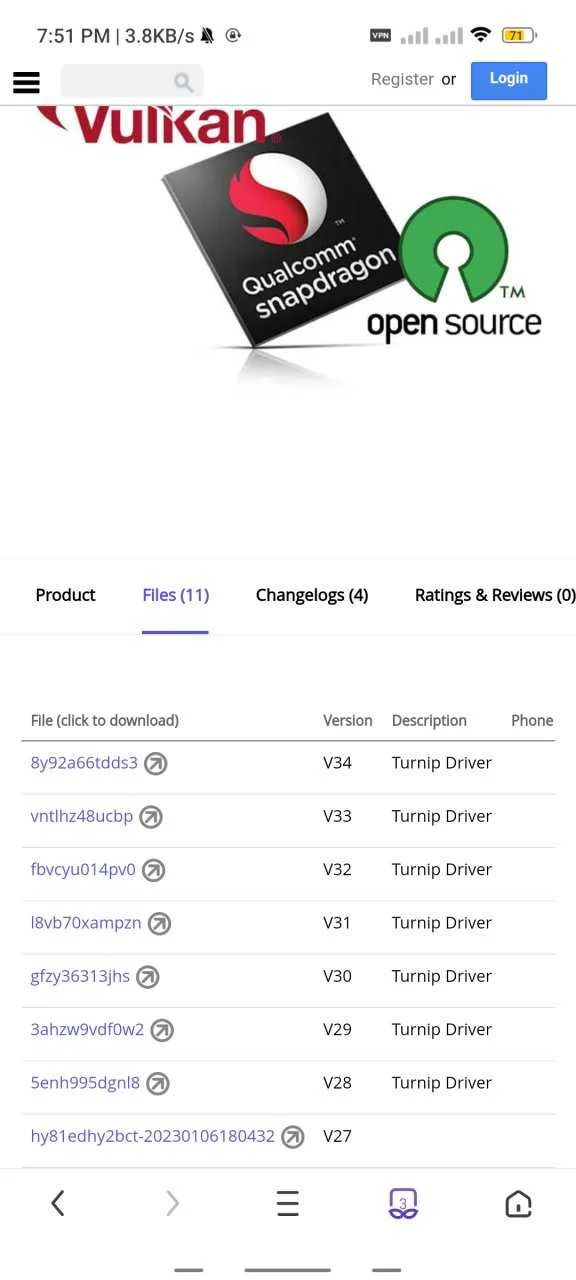Screen dimensions: 576x1280
Task: Go to browser home icon
Action: tap(518, 1203)
